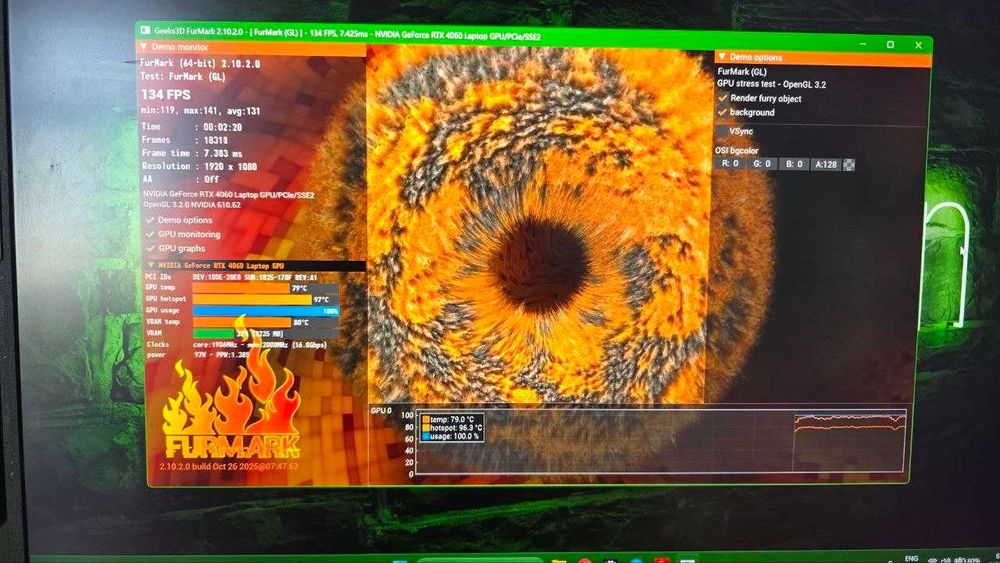Uncheck Render furry object
This screenshot has width=1000, height=563.
(723, 98)
